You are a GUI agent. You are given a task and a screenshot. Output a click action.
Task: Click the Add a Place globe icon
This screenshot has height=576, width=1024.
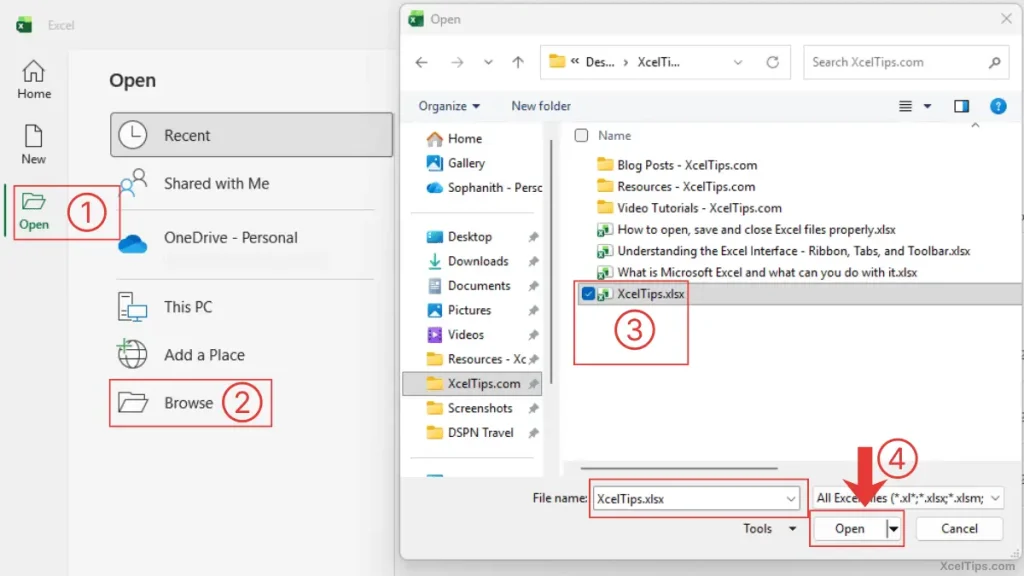click(133, 354)
